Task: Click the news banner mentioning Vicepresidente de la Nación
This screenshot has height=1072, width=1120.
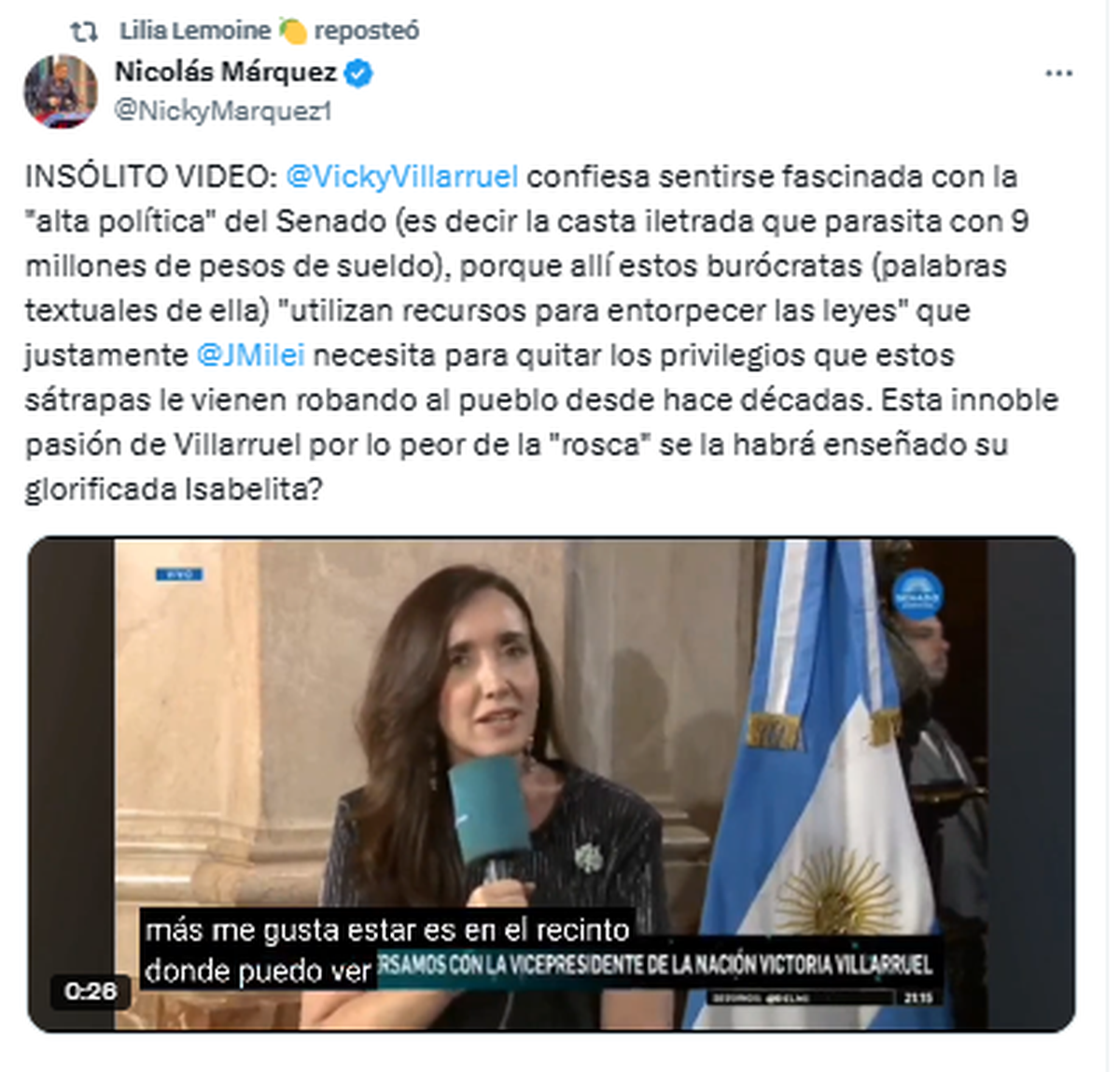Action: point(657,965)
